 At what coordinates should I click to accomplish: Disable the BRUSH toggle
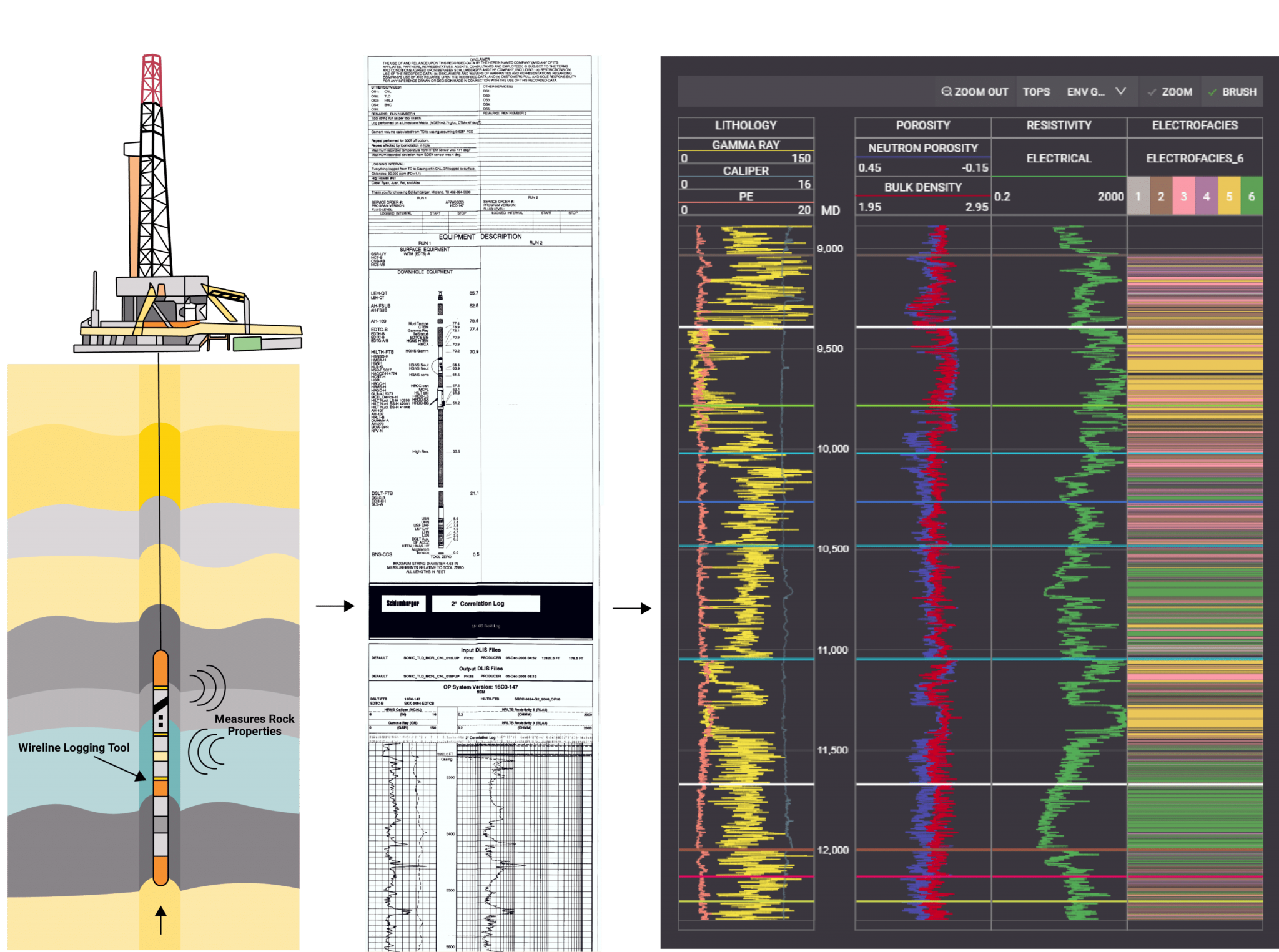coord(1232,91)
